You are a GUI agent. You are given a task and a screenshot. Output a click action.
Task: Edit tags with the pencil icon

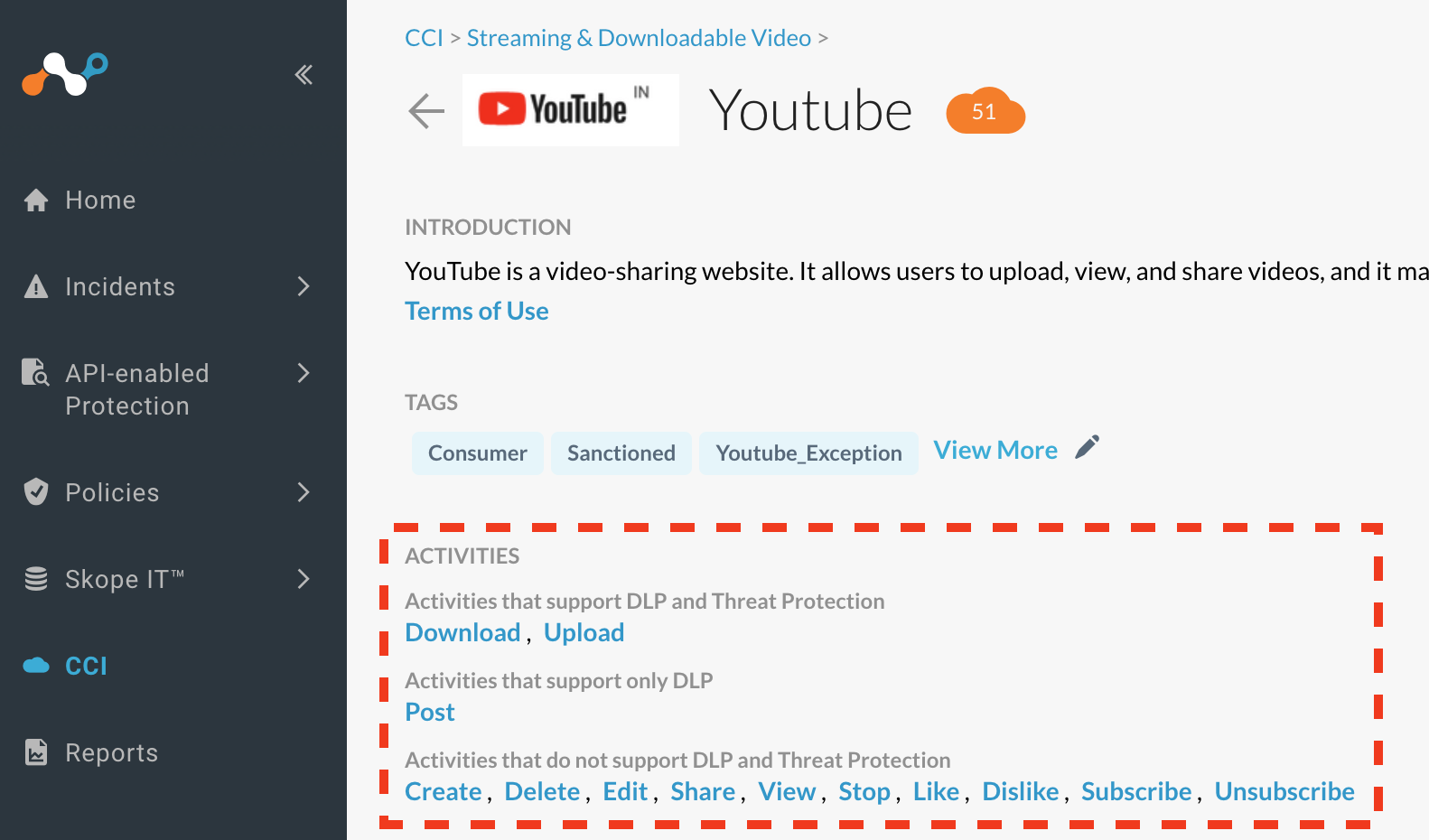tap(1088, 447)
